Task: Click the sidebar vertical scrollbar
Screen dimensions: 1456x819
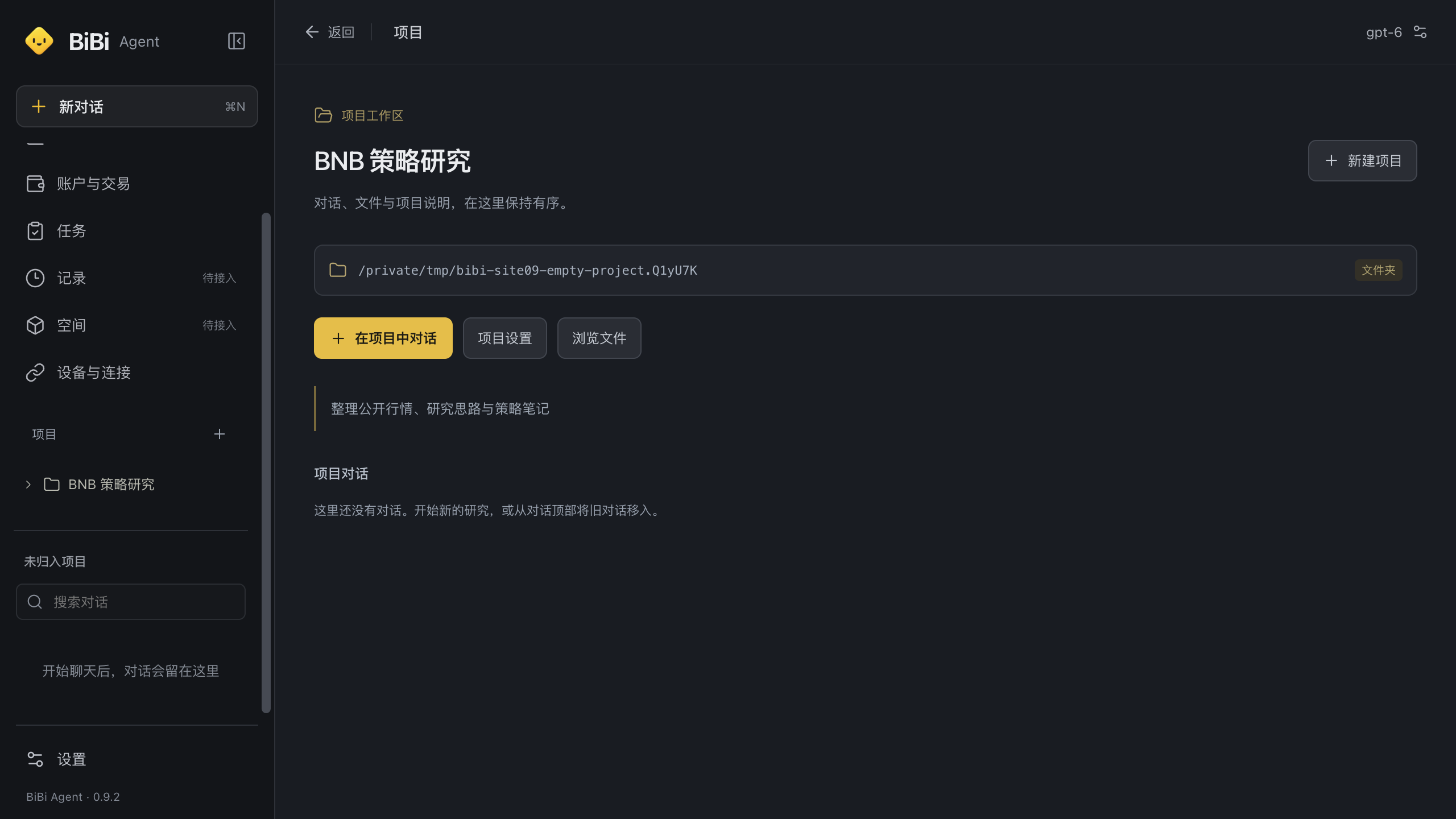Action: (266, 462)
